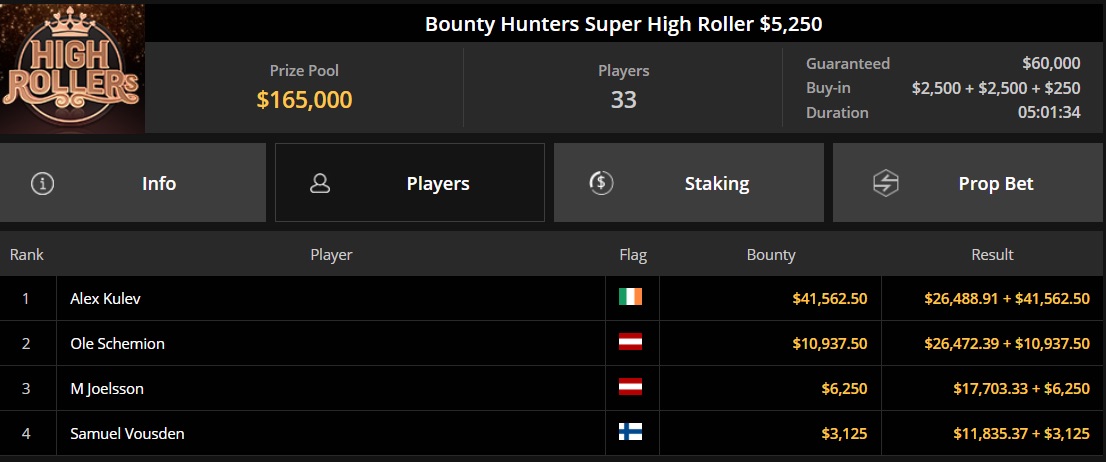Click M Joelsson's flag icon
Viewport: 1106px width, 462px height.
click(630, 387)
